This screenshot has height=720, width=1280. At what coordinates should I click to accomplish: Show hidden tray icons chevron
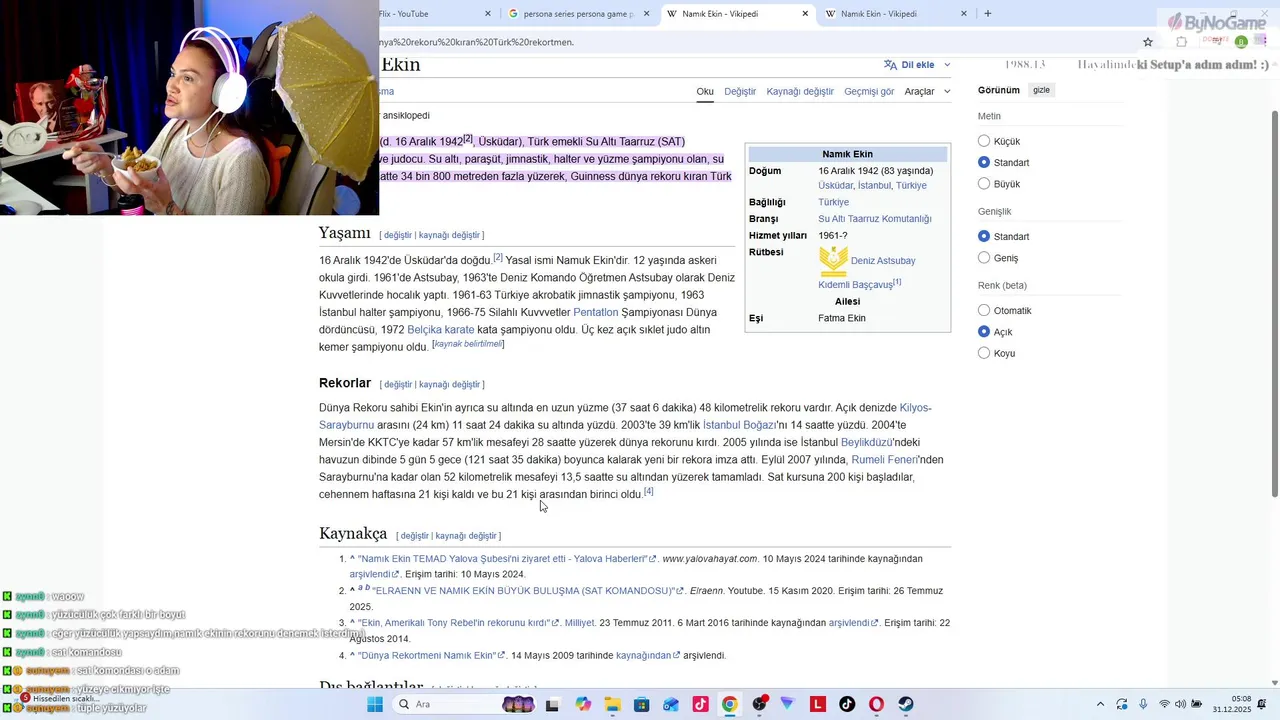click(1100, 704)
